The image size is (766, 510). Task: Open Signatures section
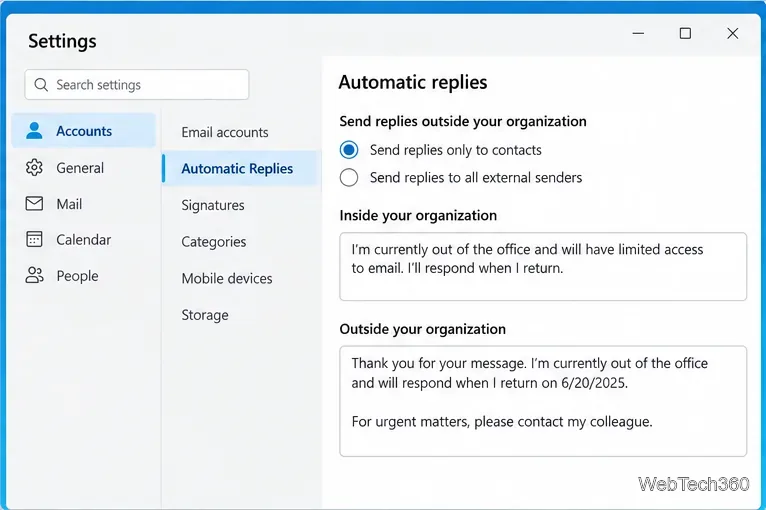point(213,205)
